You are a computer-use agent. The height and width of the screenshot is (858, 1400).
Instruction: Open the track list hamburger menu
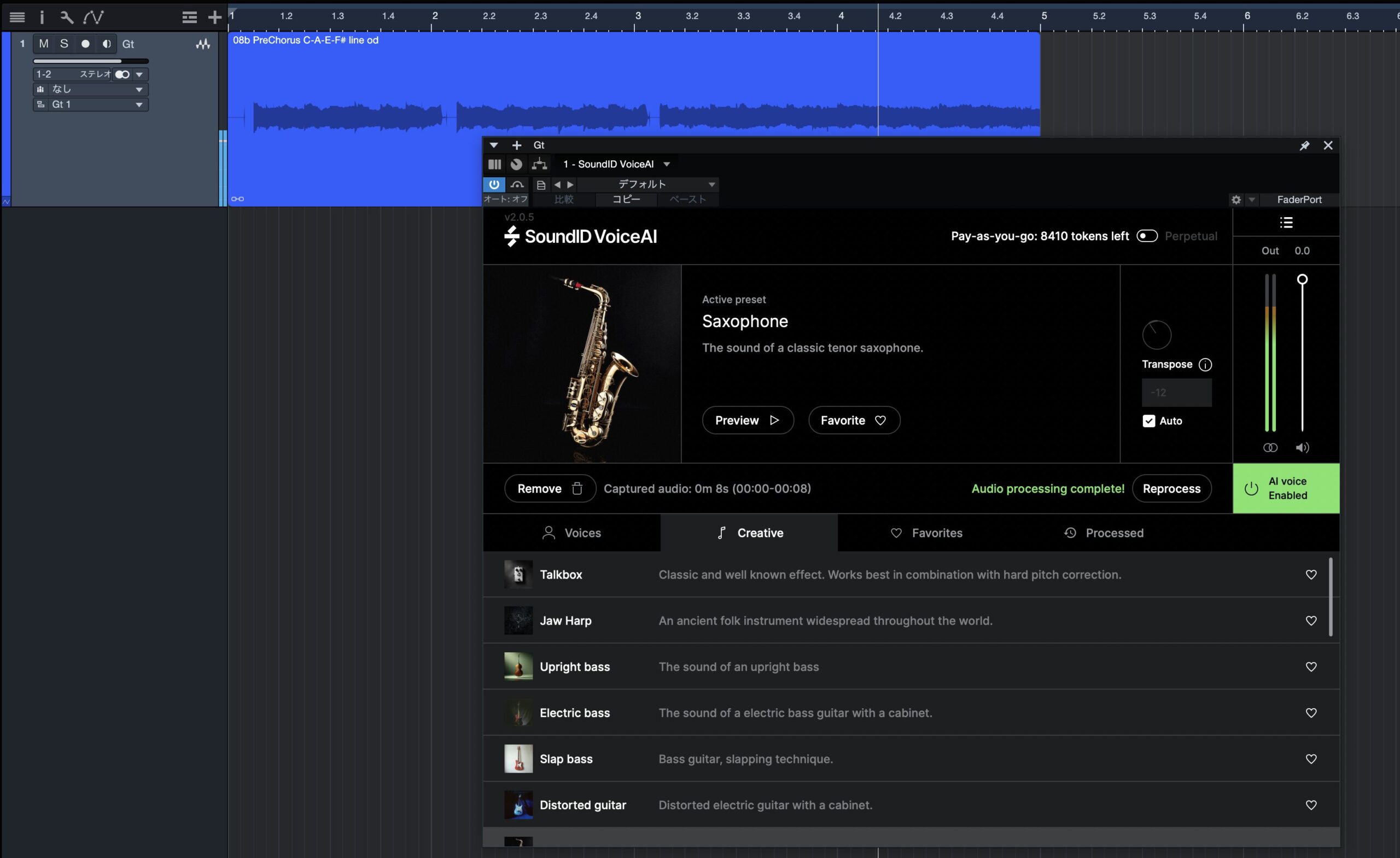pos(17,17)
